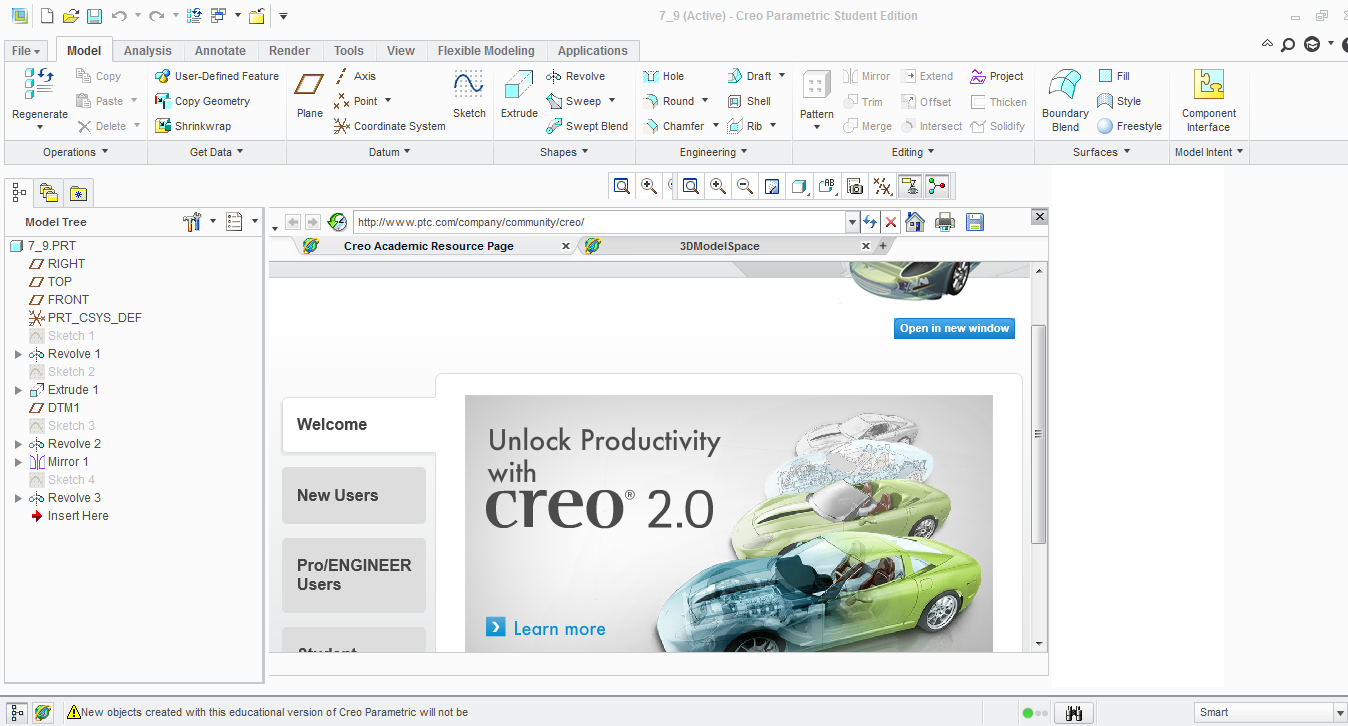Click the browser refresh arrows icon

coord(871,222)
